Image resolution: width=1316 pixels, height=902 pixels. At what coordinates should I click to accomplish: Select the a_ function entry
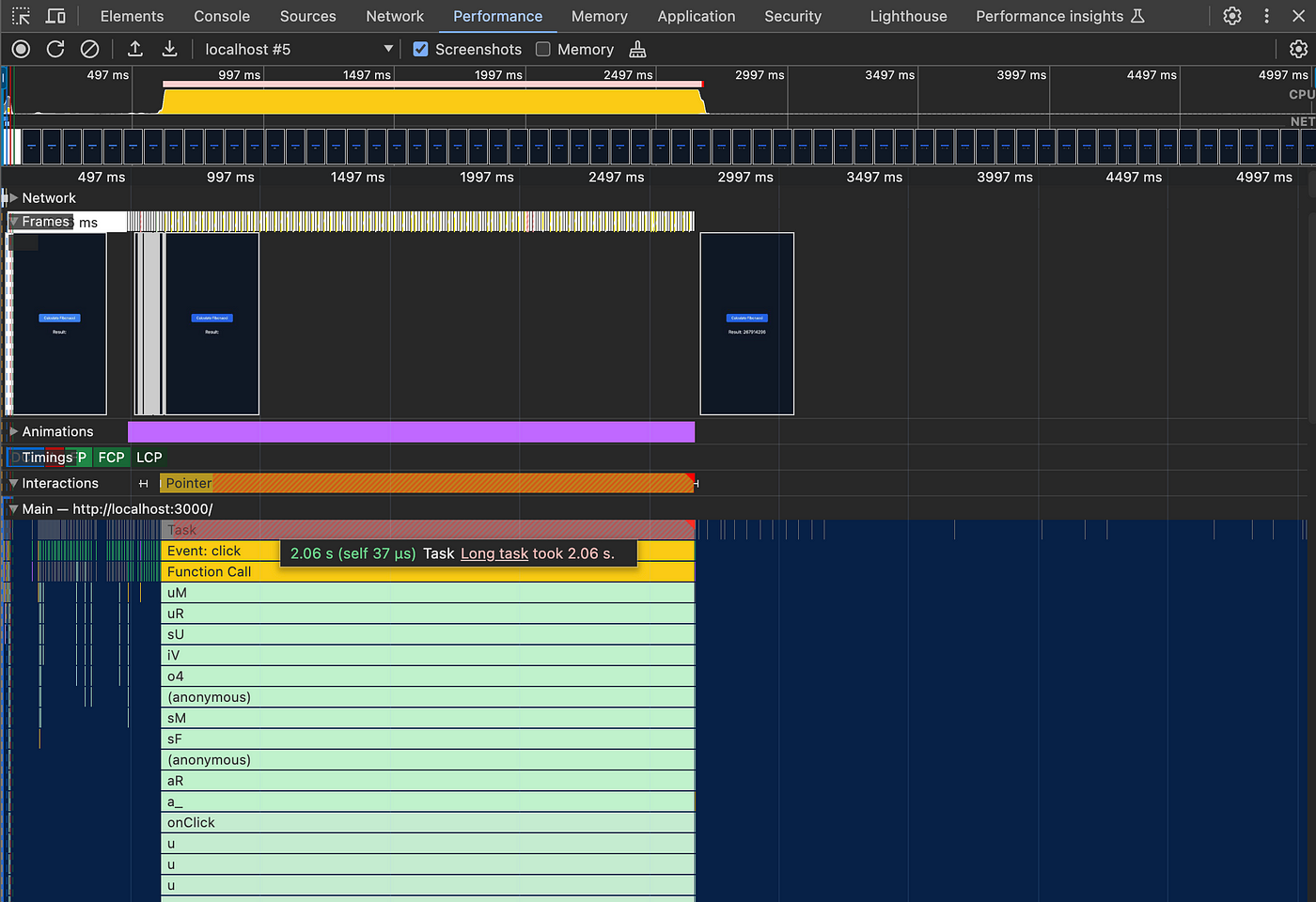(428, 801)
